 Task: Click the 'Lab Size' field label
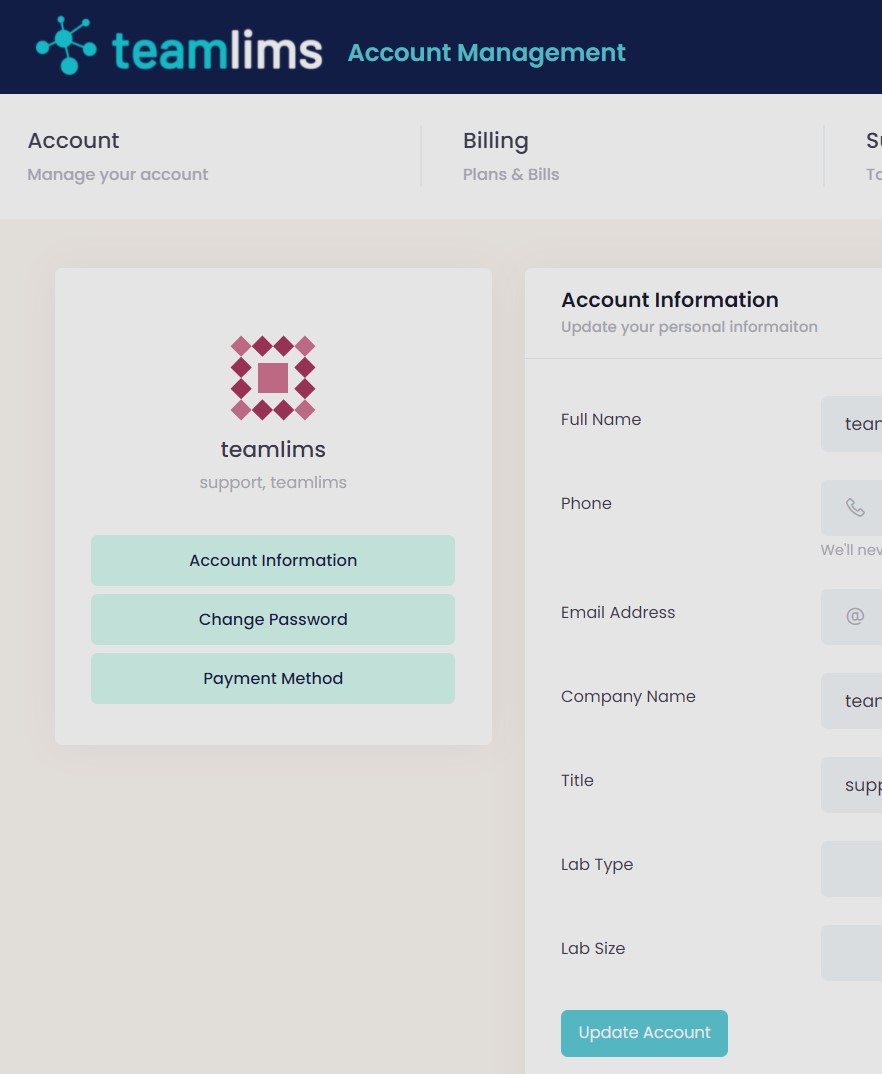(593, 949)
